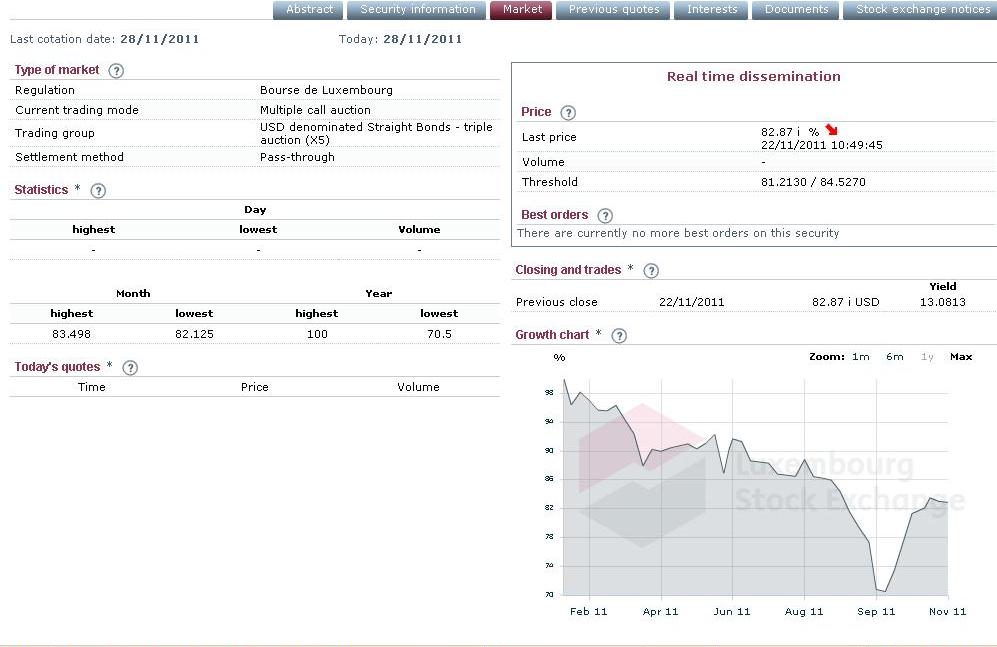Click help icon next to Closing and trades
Image resolution: width=997 pixels, height=647 pixels.
651,270
